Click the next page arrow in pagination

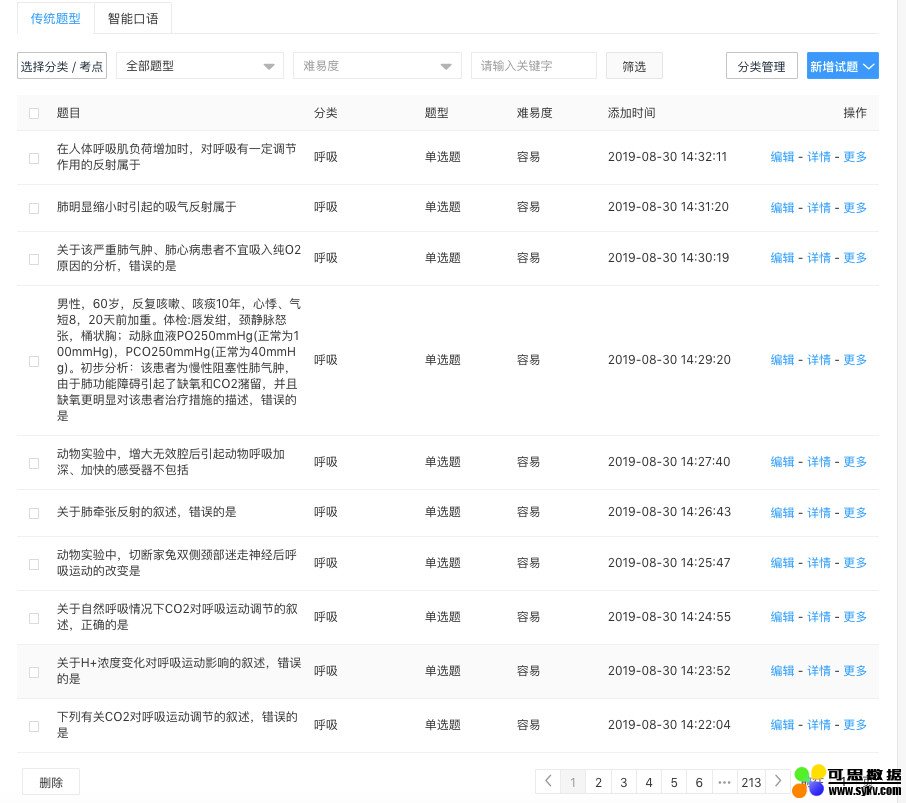pyautogui.click(x=778, y=781)
